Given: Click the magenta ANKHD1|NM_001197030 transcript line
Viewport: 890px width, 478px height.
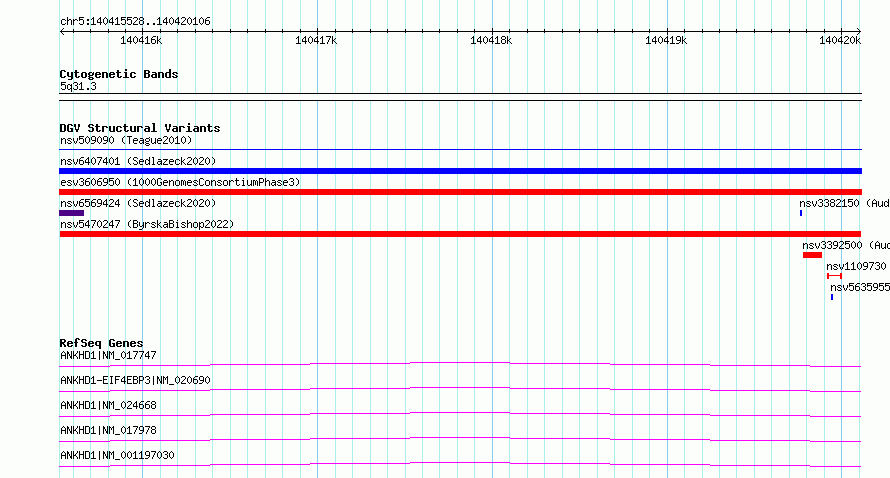Looking at the screenshot, I should pyautogui.click(x=460, y=464).
